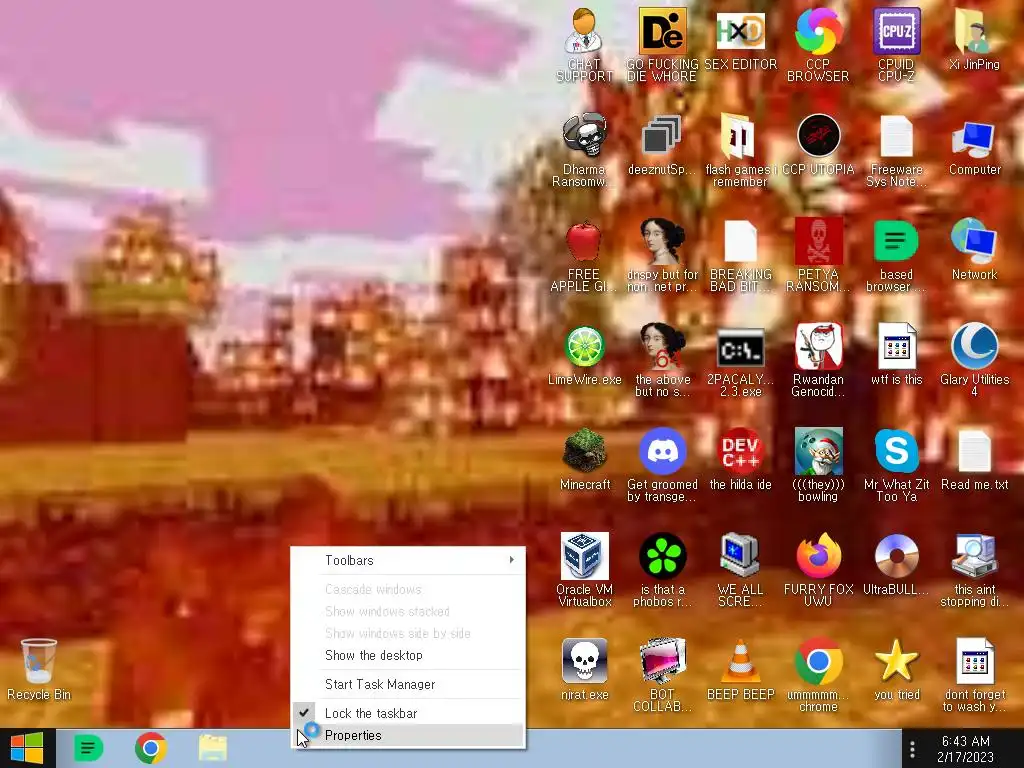Screen dimensions: 1024x768
Task: Open the CHAT SUPPORT desktop icon
Action: (x=584, y=44)
